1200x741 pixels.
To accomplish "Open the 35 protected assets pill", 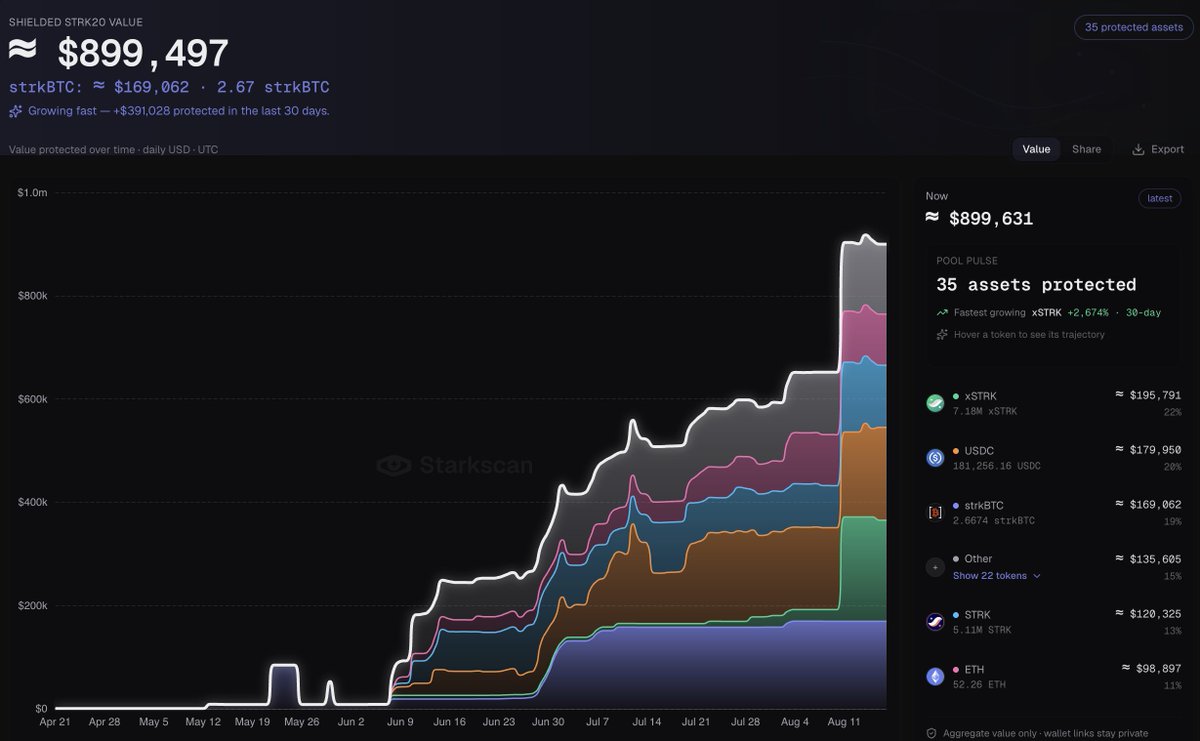I will coord(1133,27).
